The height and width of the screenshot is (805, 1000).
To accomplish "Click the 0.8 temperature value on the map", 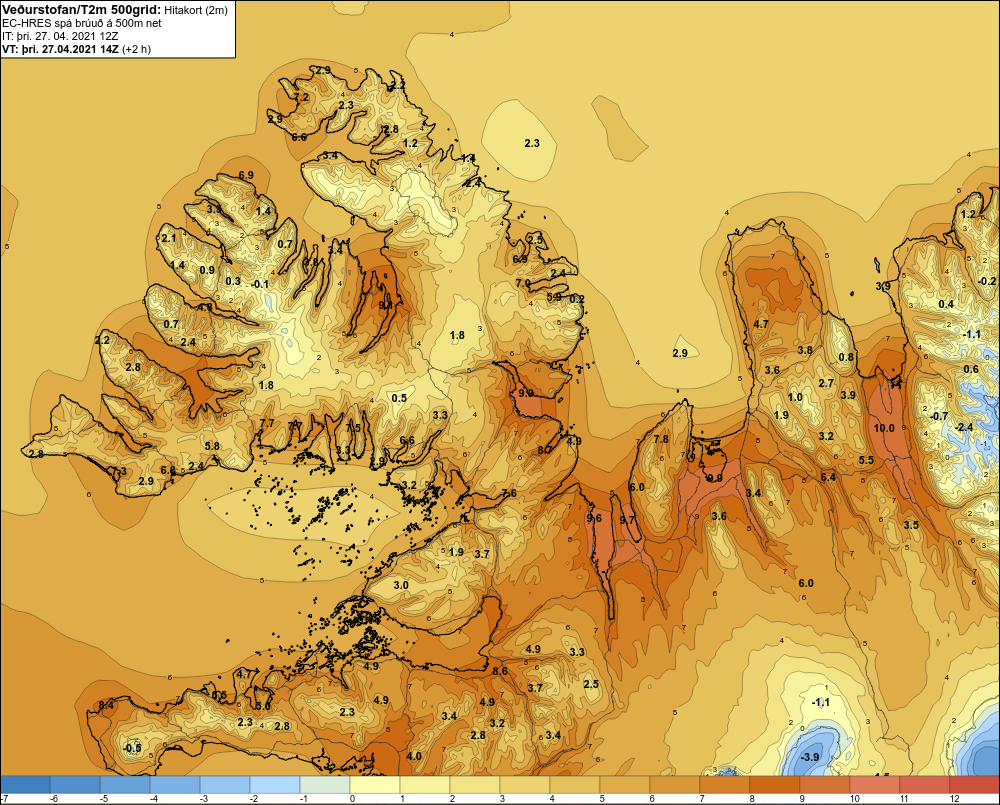I will (846, 357).
